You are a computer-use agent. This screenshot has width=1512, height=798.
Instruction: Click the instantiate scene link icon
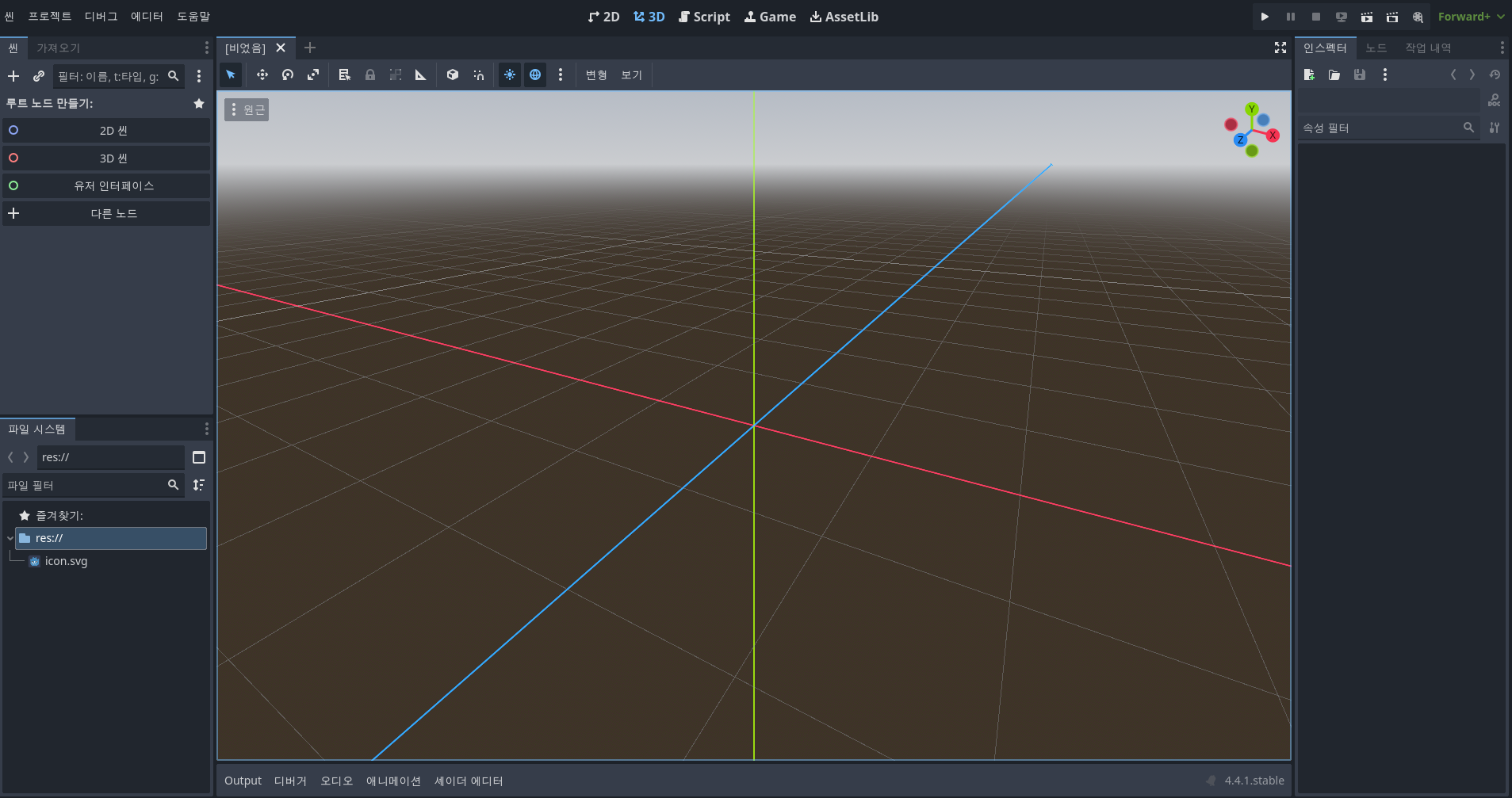(x=39, y=76)
